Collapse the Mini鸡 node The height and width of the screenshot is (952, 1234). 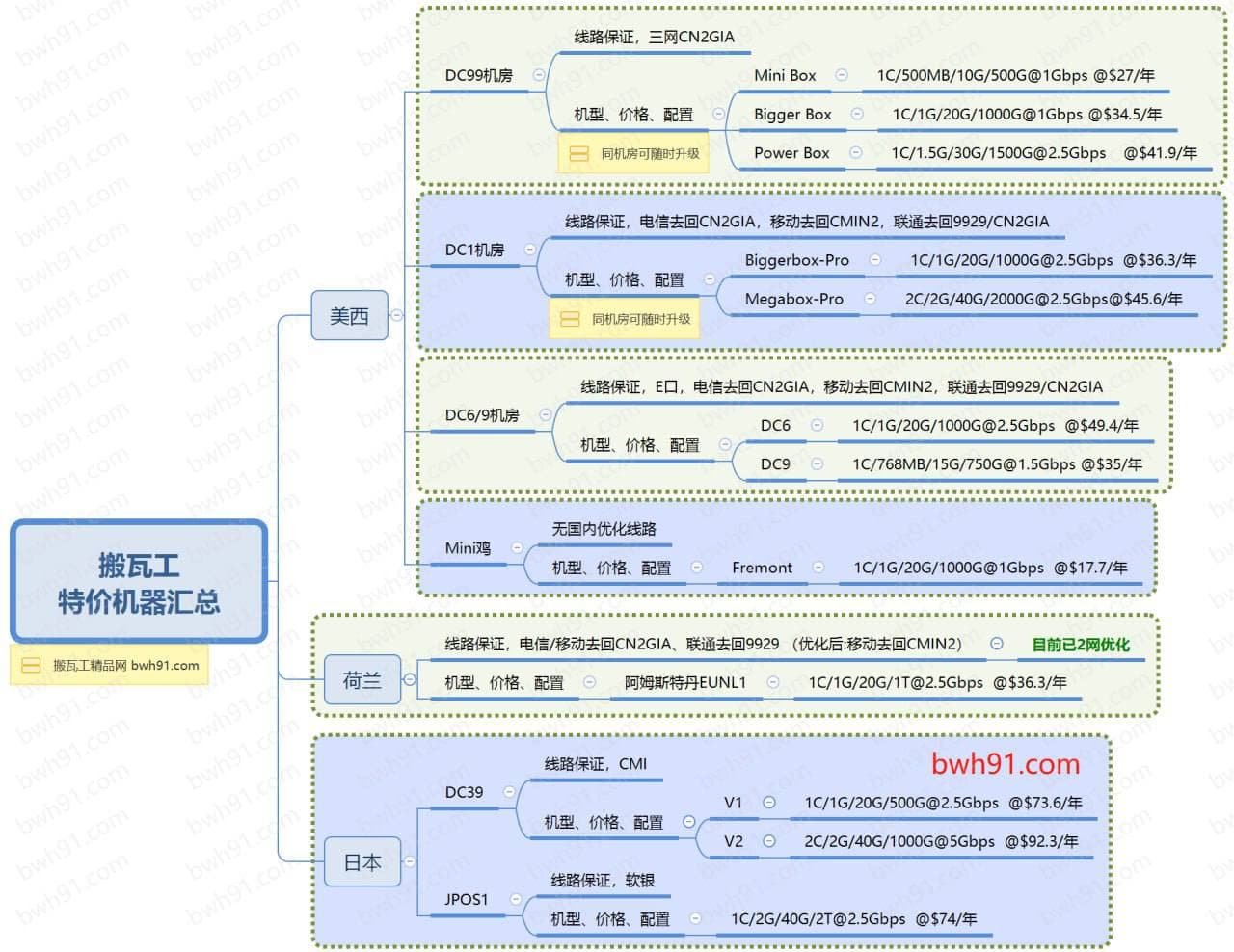[517, 548]
